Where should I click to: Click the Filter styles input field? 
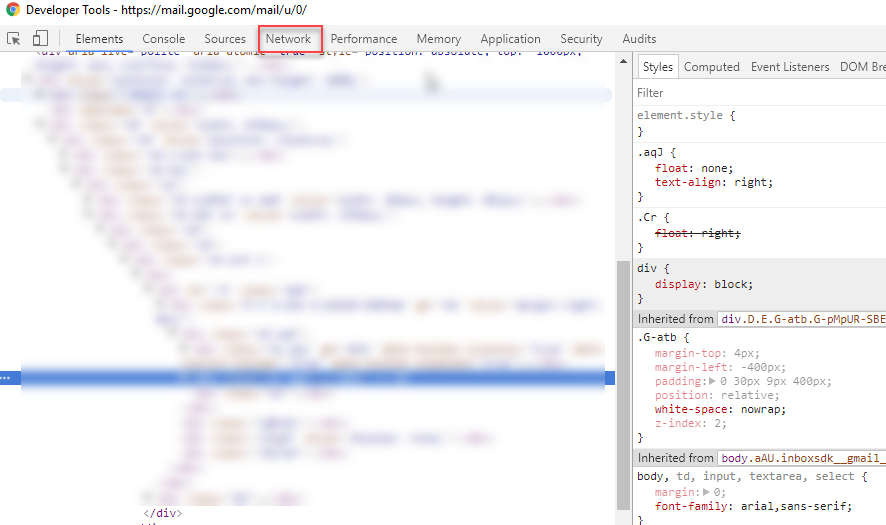pyautogui.click(x=760, y=93)
